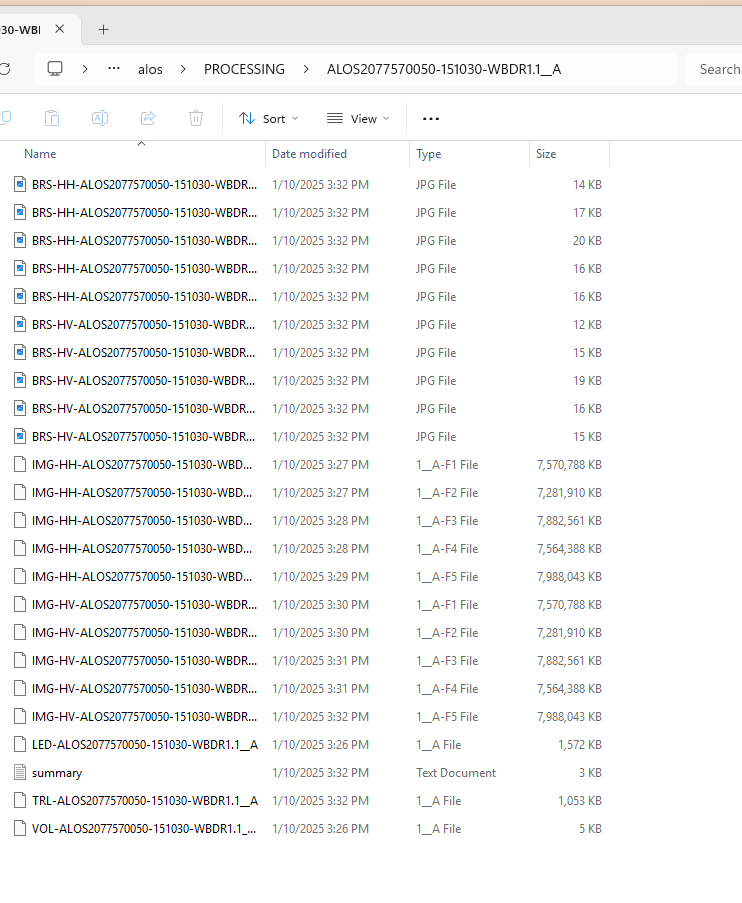Click the Share icon in toolbar

pos(148,118)
